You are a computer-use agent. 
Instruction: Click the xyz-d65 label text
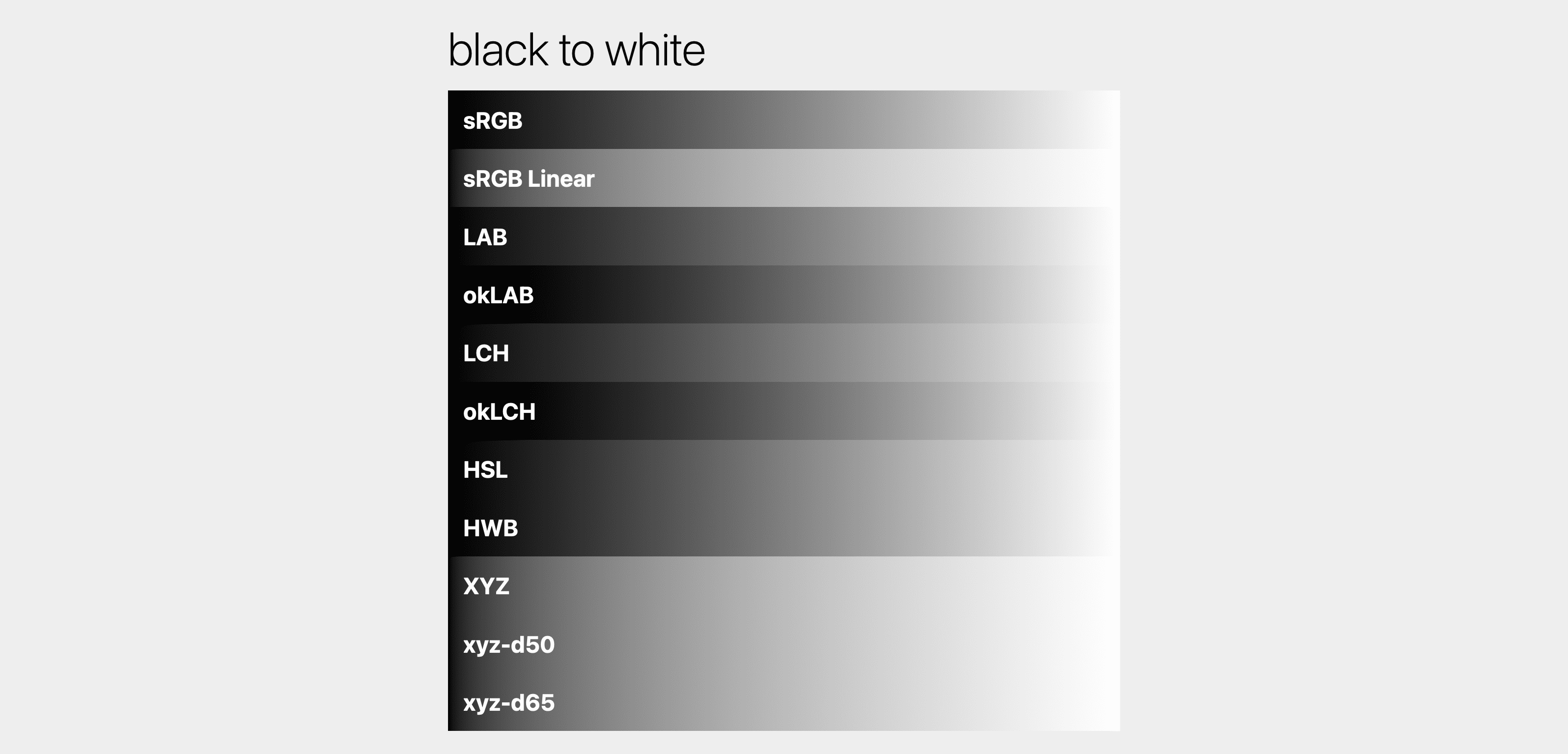[x=509, y=702]
